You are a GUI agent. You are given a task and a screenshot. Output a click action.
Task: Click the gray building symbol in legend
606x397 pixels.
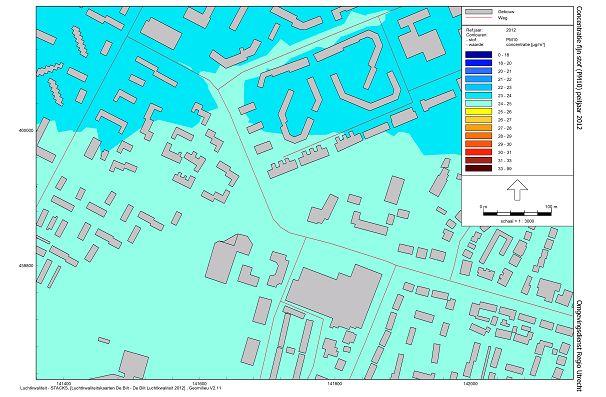pos(479,12)
